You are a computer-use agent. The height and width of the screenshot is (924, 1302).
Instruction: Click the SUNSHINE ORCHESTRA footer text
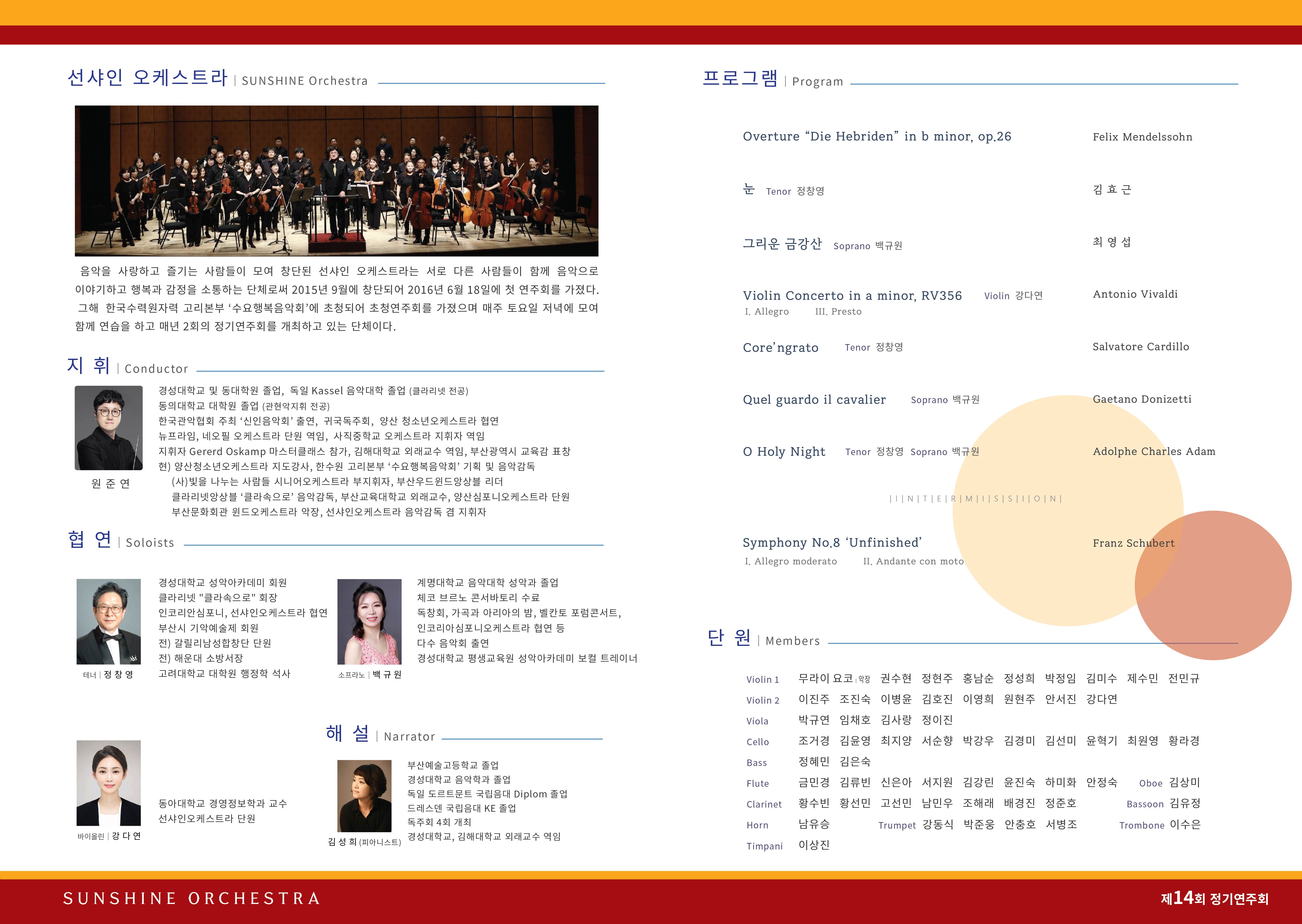point(192,898)
